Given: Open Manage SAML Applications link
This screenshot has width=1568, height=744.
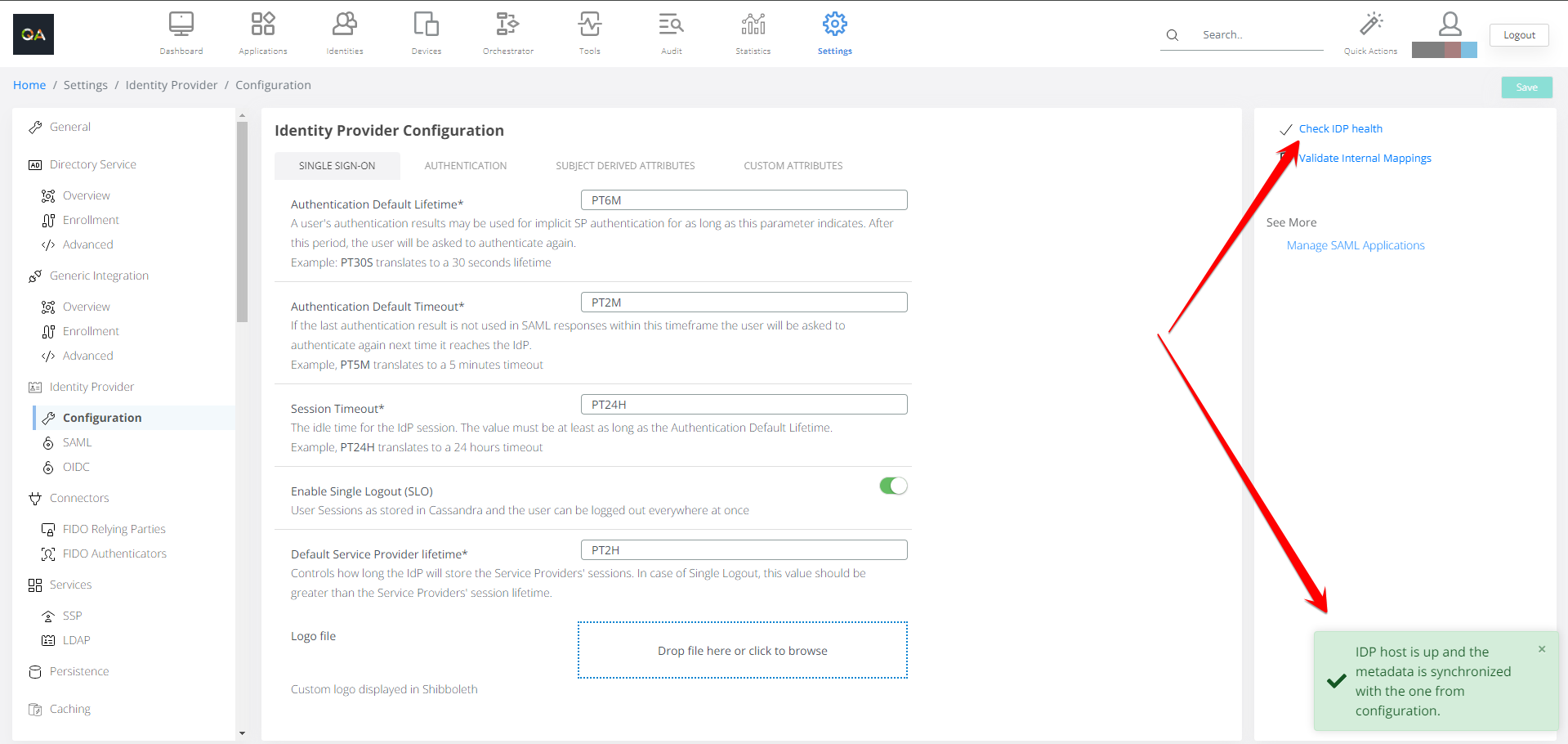Looking at the screenshot, I should [x=1355, y=245].
